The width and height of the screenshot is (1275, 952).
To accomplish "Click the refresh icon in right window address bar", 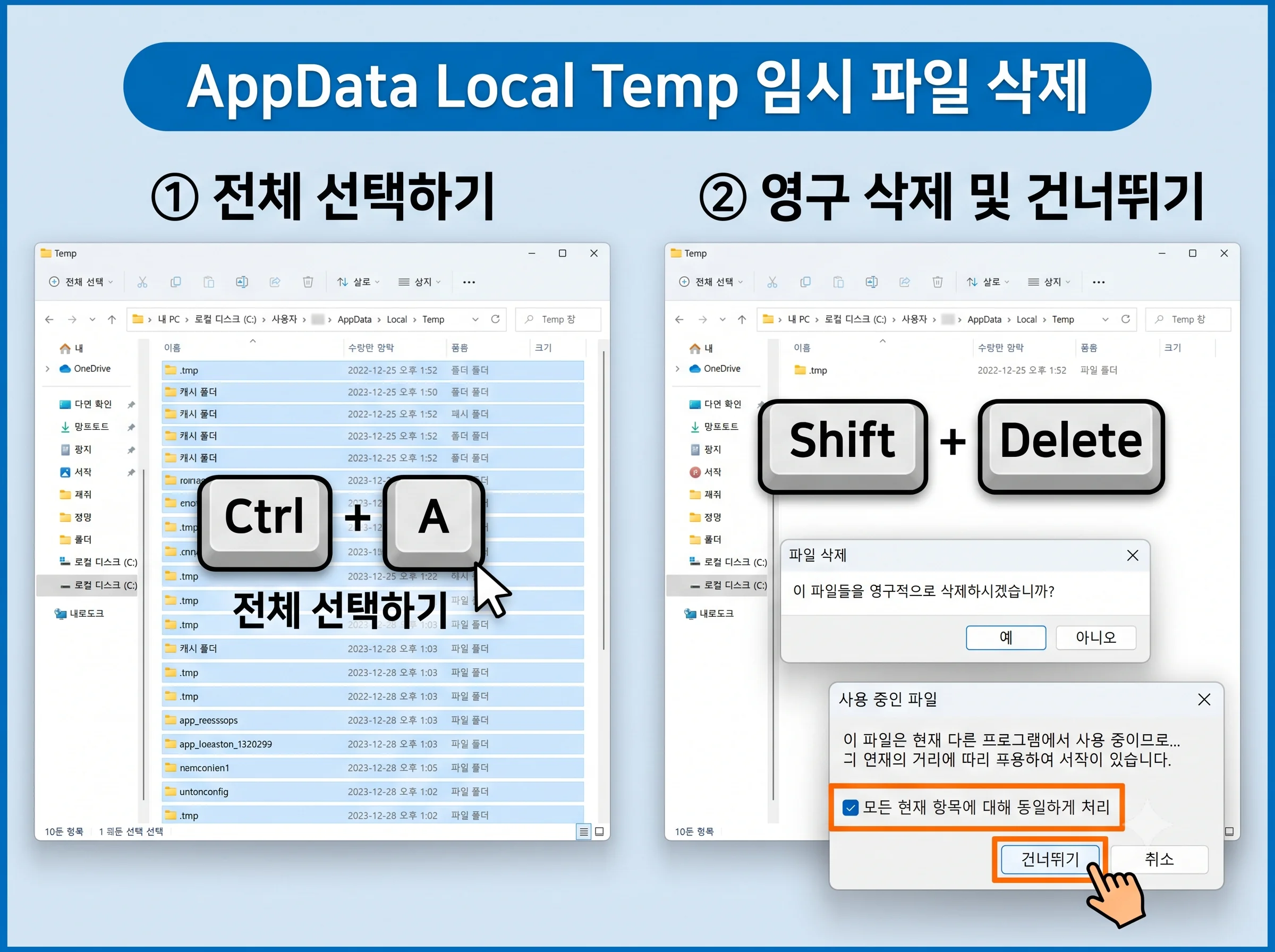I will 1125,319.
